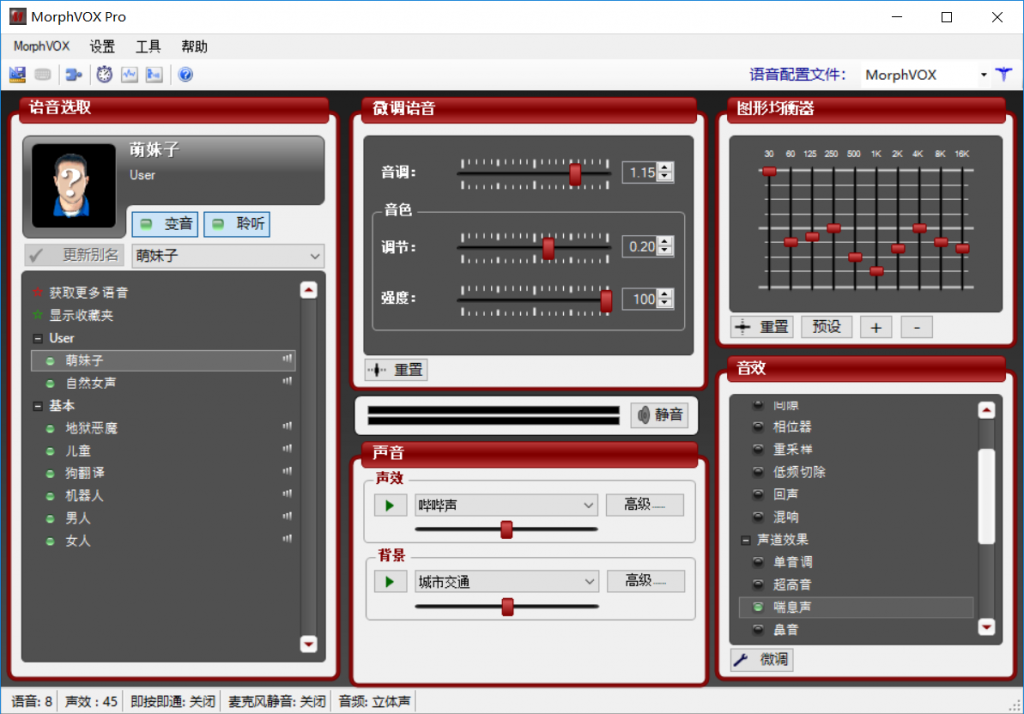Click the red star for 获取更多语音
Viewport: 1024px width, 714px height.
pos(38,292)
